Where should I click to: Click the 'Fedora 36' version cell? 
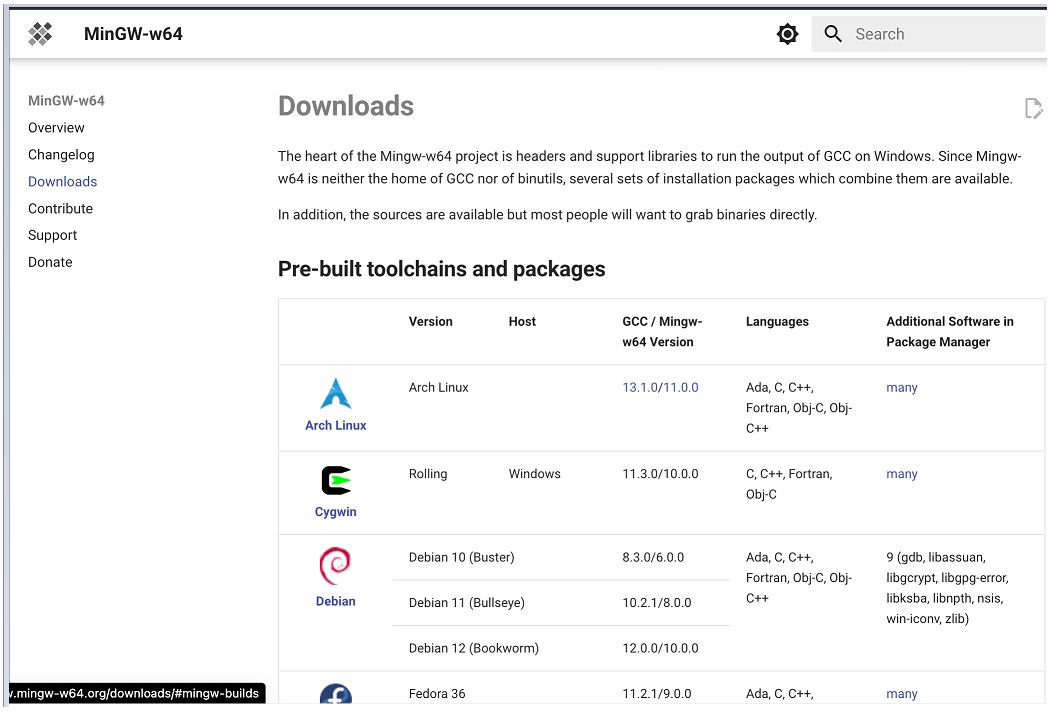(x=436, y=694)
